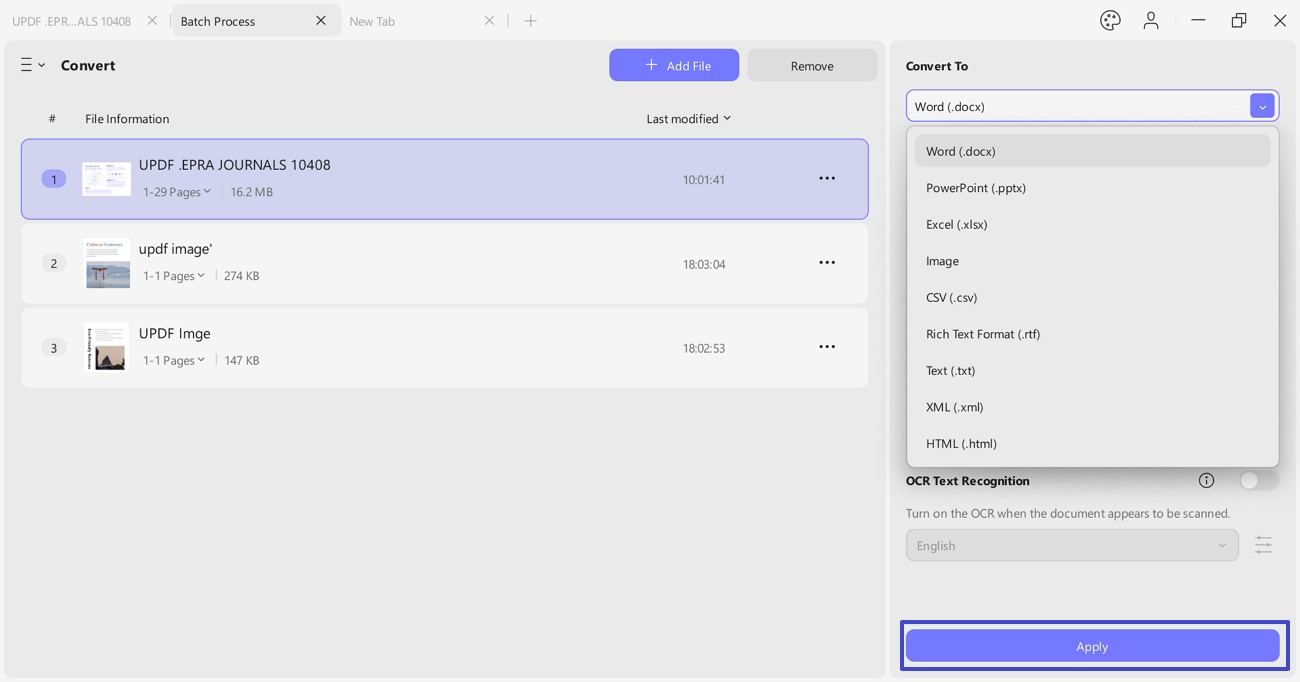Click the OCR info icon
The width and height of the screenshot is (1300, 682).
(x=1206, y=481)
